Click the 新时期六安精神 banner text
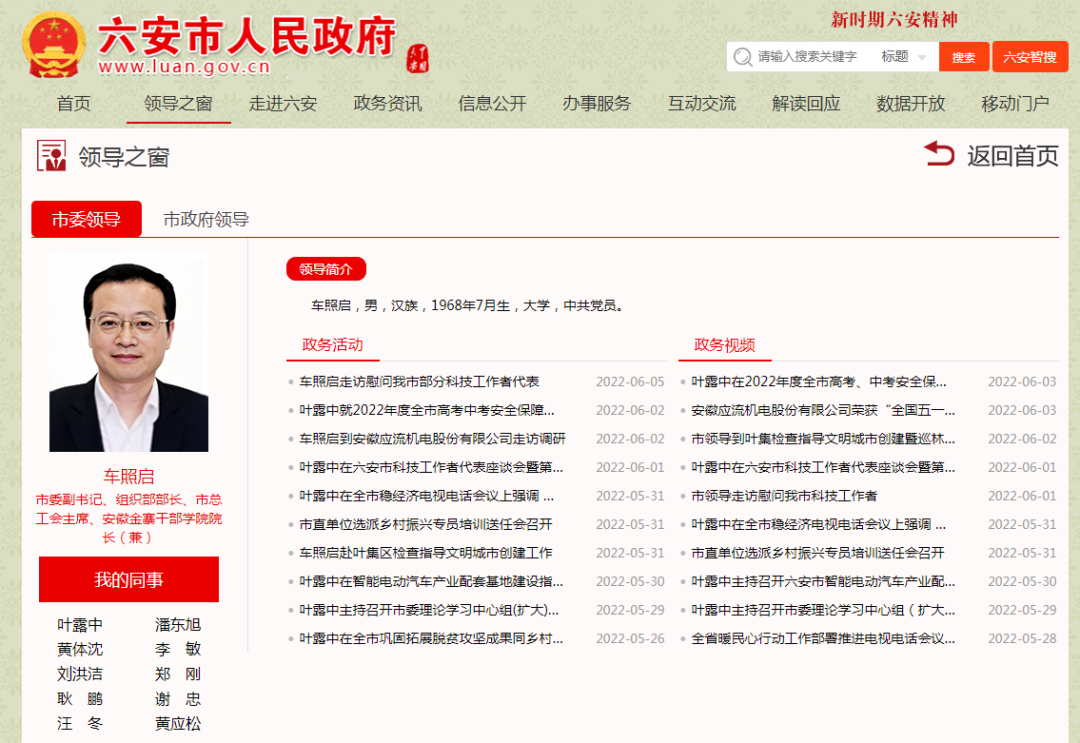 point(895,19)
